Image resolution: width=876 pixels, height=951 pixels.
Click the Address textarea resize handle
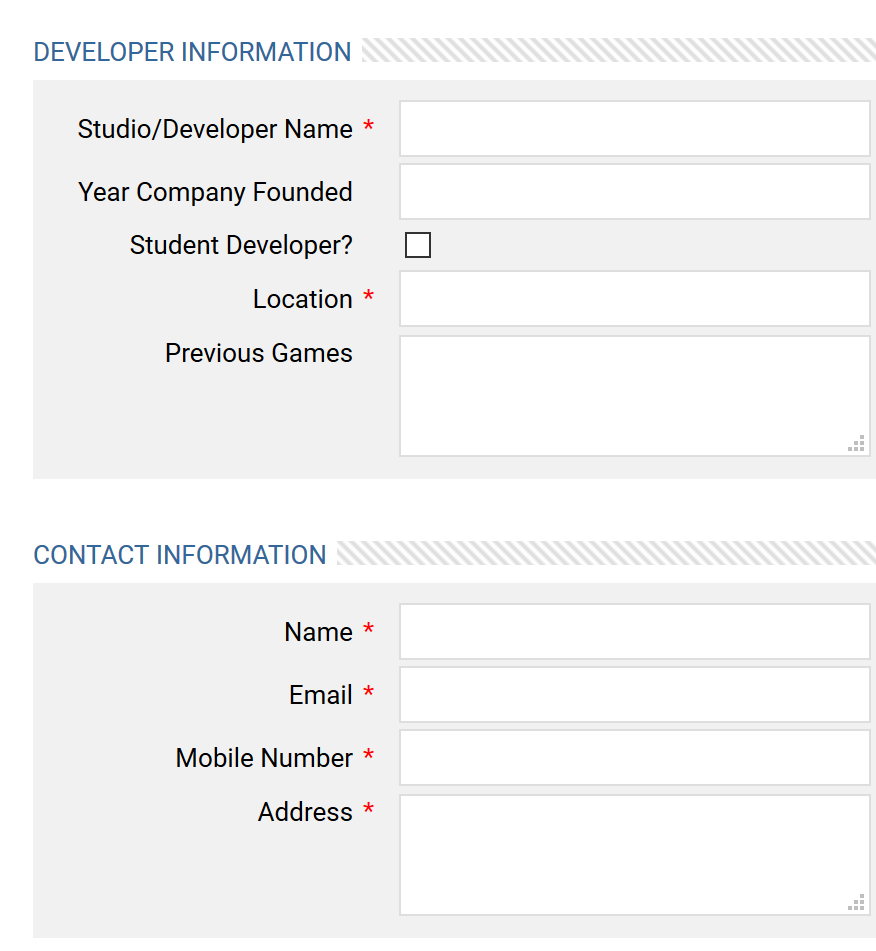856,902
